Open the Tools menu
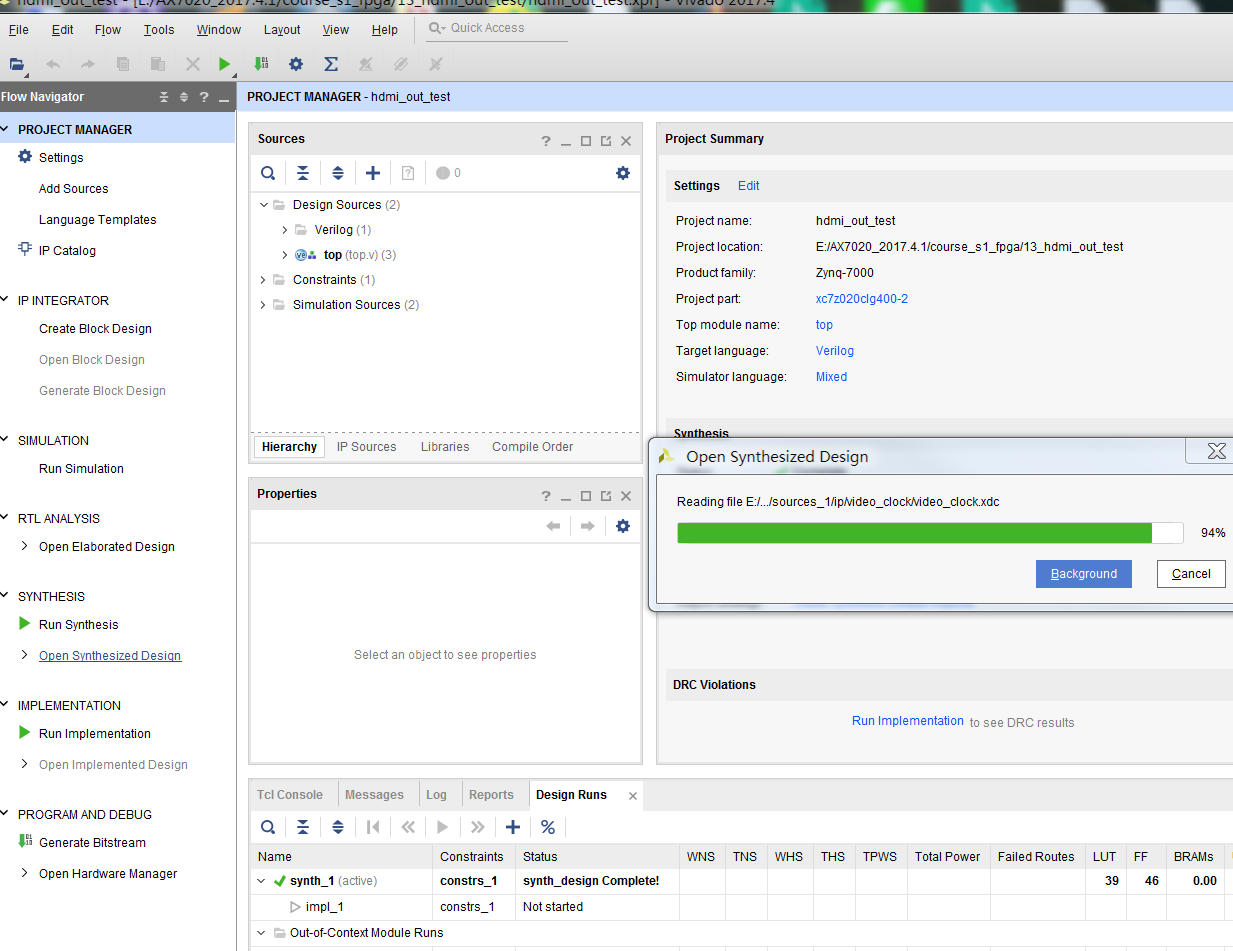This screenshot has width=1233, height=951. point(159,30)
